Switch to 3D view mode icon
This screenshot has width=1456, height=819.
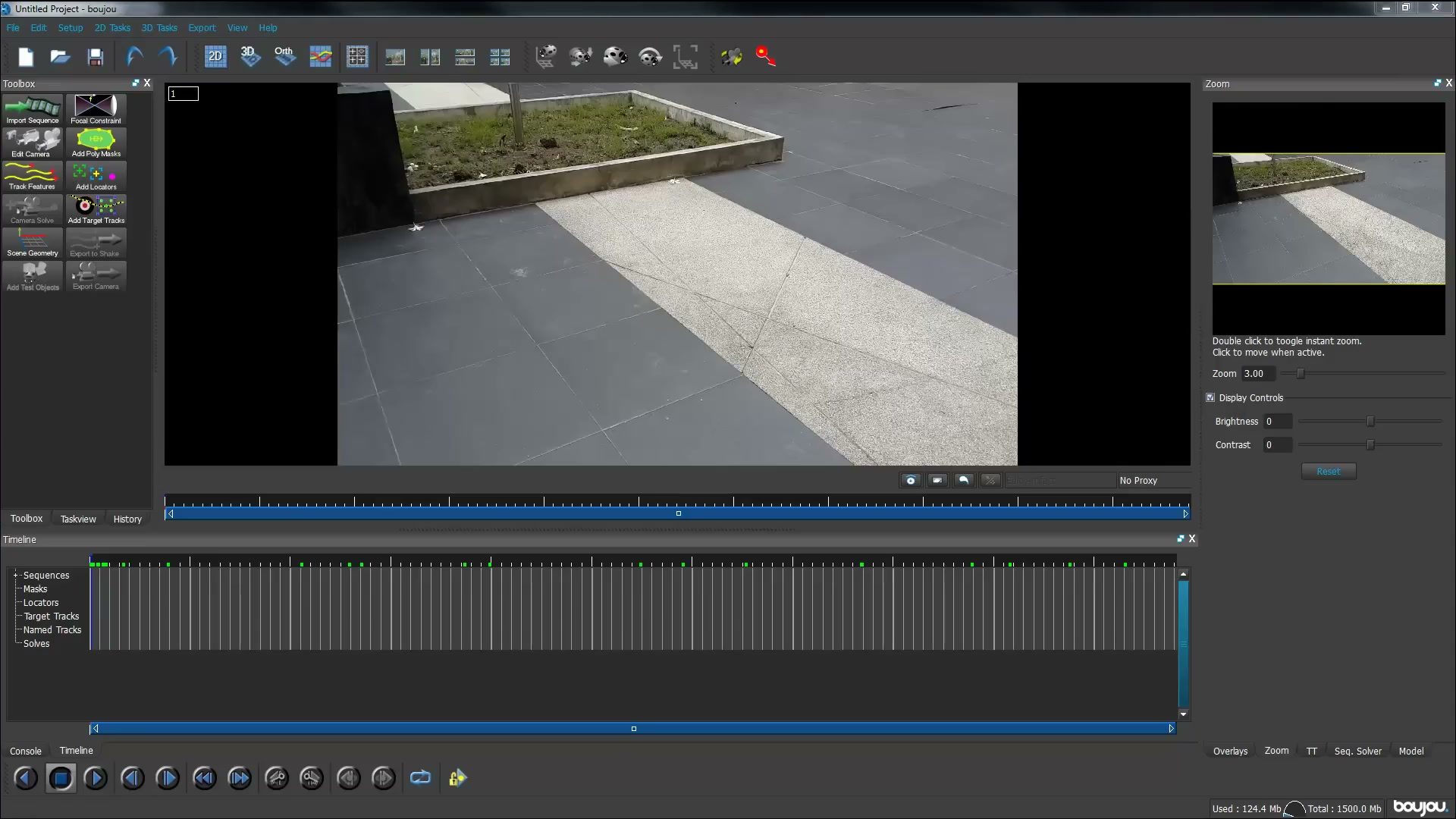[x=250, y=56]
